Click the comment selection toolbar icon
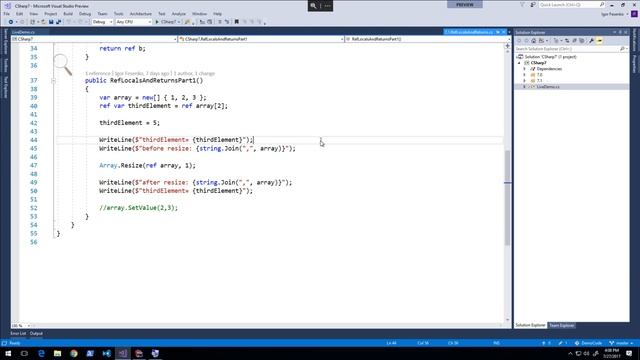This screenshot has height=360, width=640. [x=220, y=22]
